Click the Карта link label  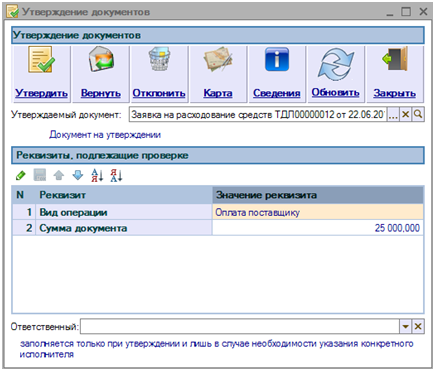click(x=218, y=93)
